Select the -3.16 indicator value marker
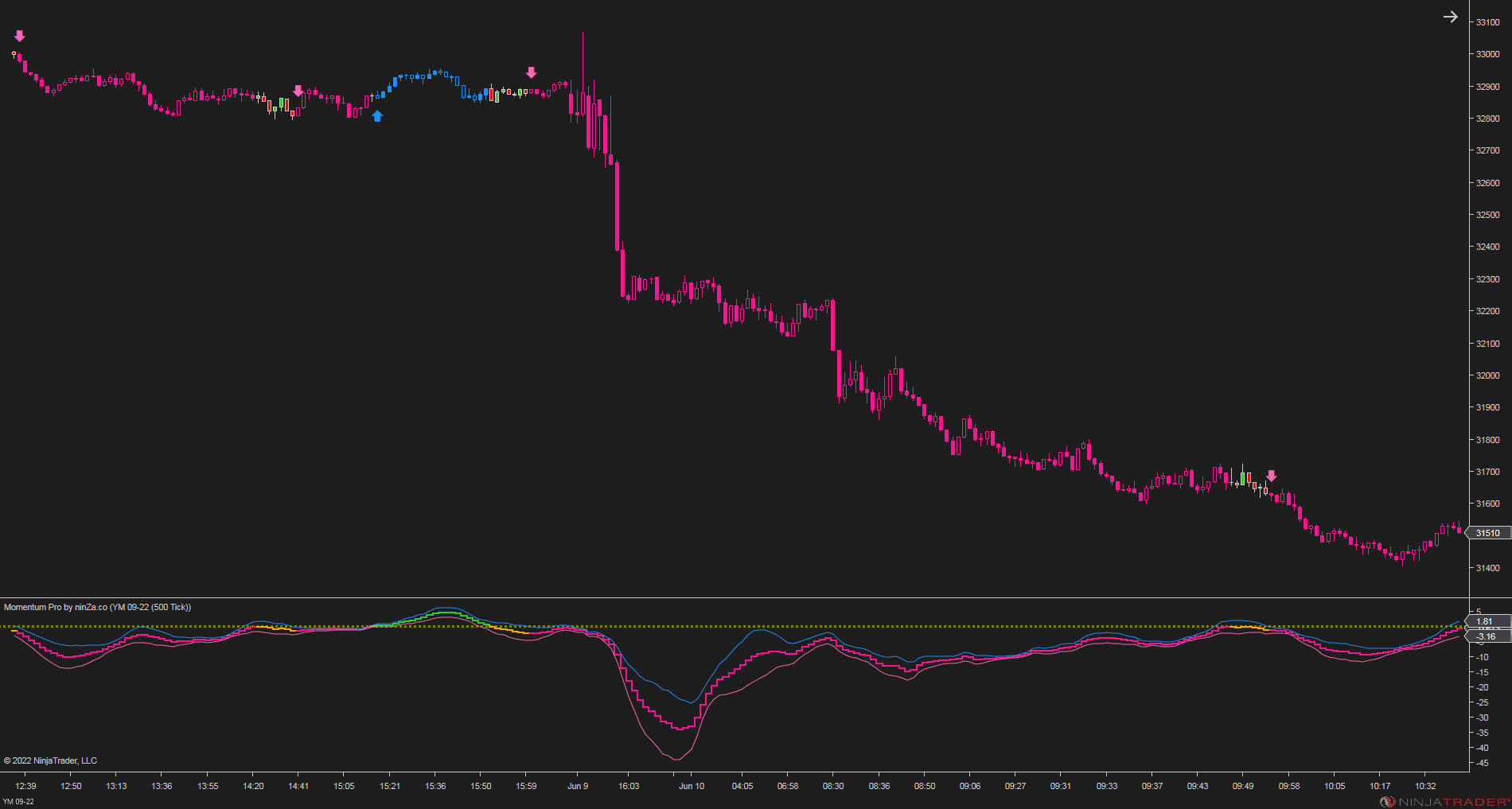Viewport: 1512px width, 809px height. coord(1487,636)
